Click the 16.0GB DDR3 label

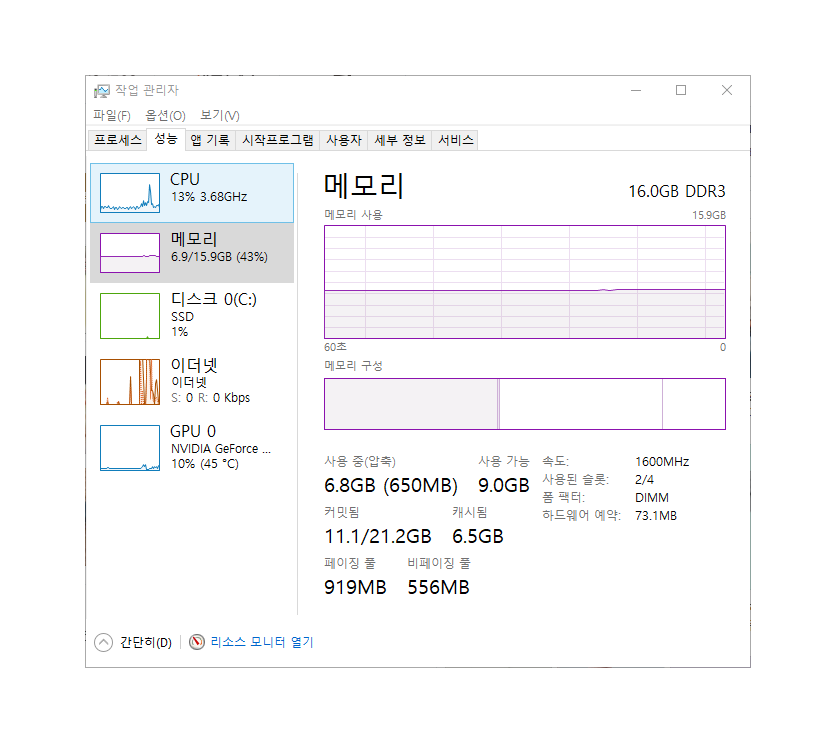pyautogui.click(x=677, y=191)
